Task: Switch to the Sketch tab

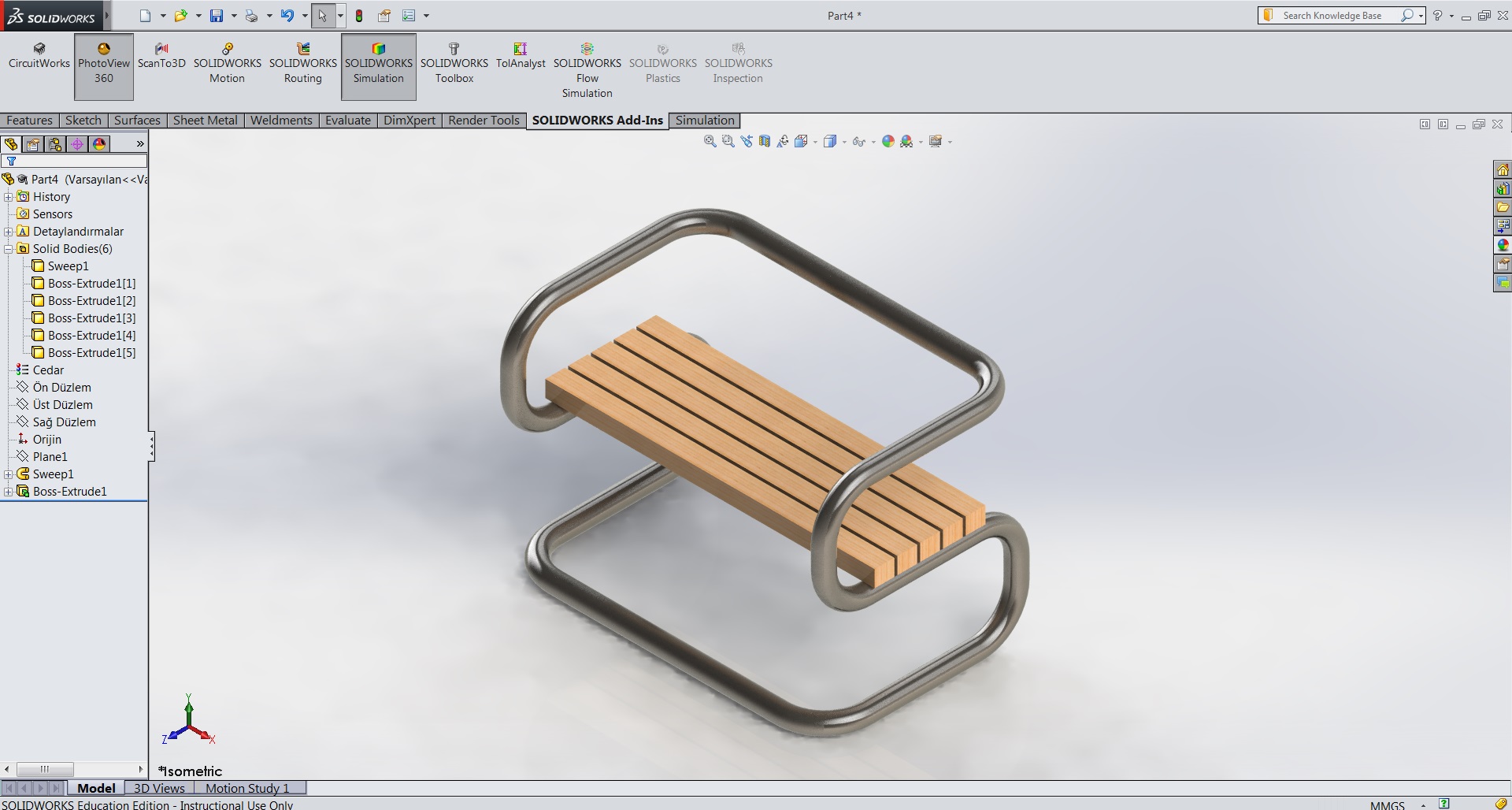Action: pos(83,121)
